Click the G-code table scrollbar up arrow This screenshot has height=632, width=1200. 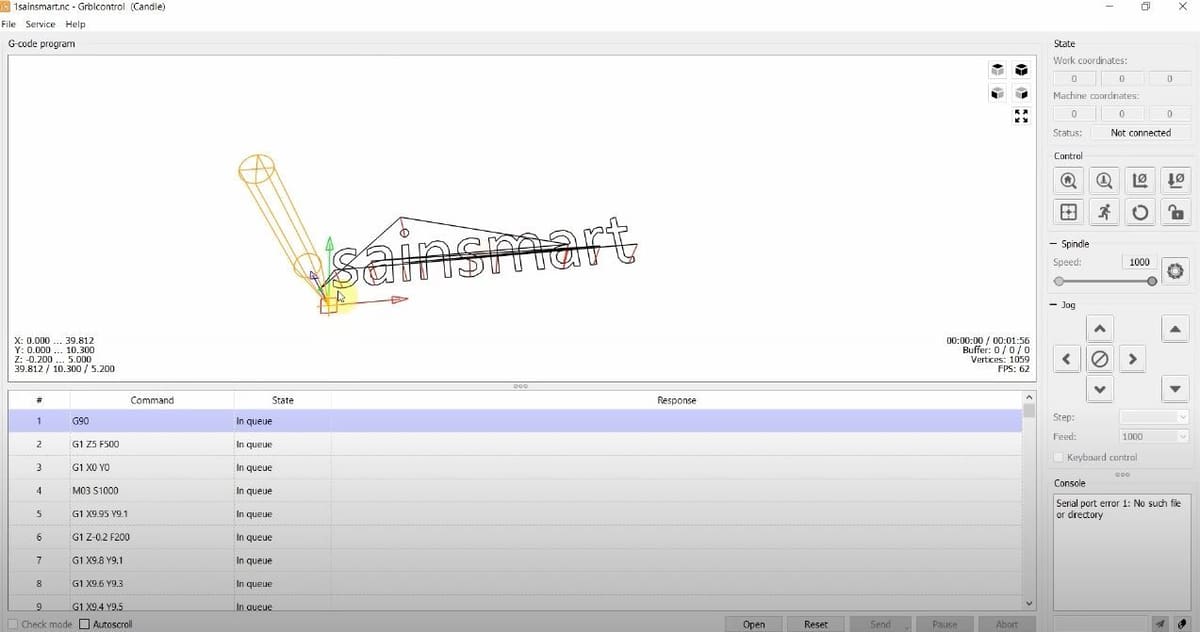pos(1029,396)
